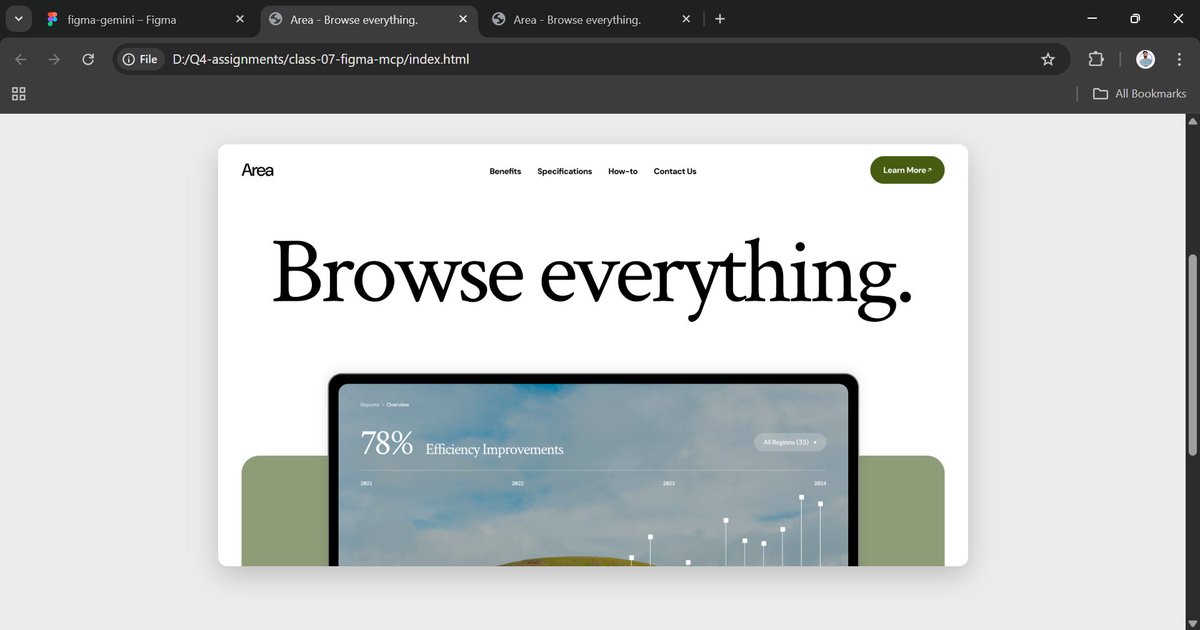Screen dimensions: 1200x630
Task: Open the Chrome three-dot menu
Action: coord(1180,59)
